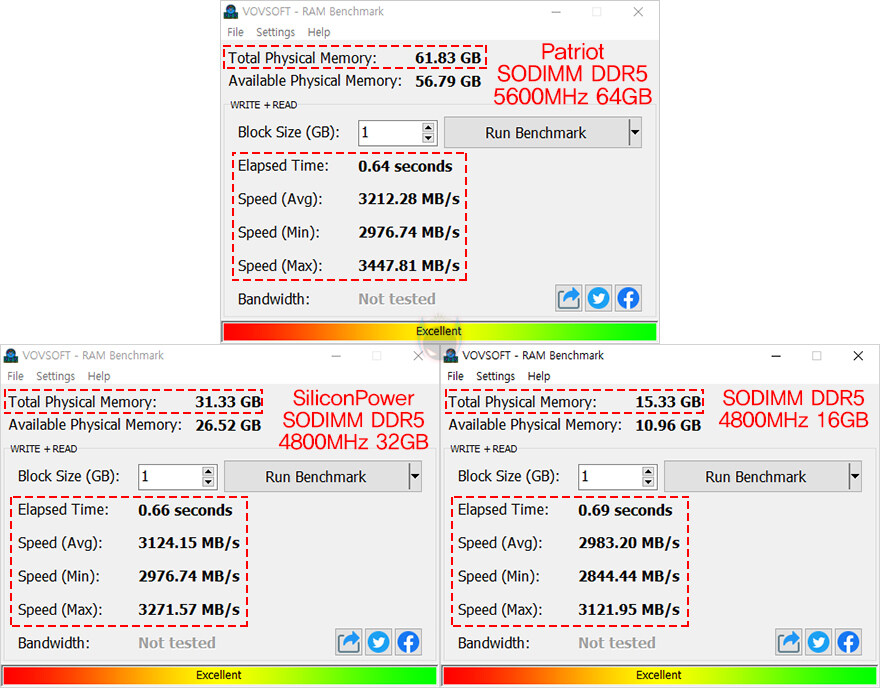Click the Excellent gradient progress bar
Viewport: 880px width, 688px height.
440,331
